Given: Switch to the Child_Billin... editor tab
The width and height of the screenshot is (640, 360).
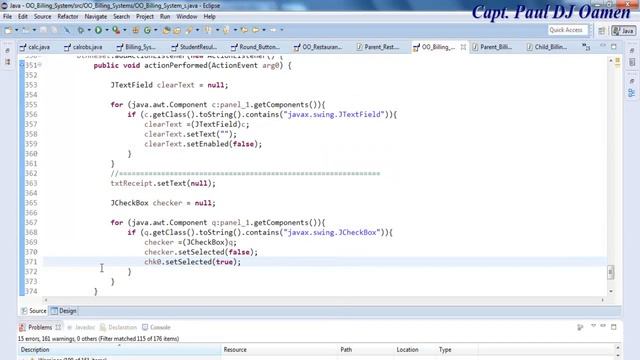Looking at the screenshot, I should (547, 47).
